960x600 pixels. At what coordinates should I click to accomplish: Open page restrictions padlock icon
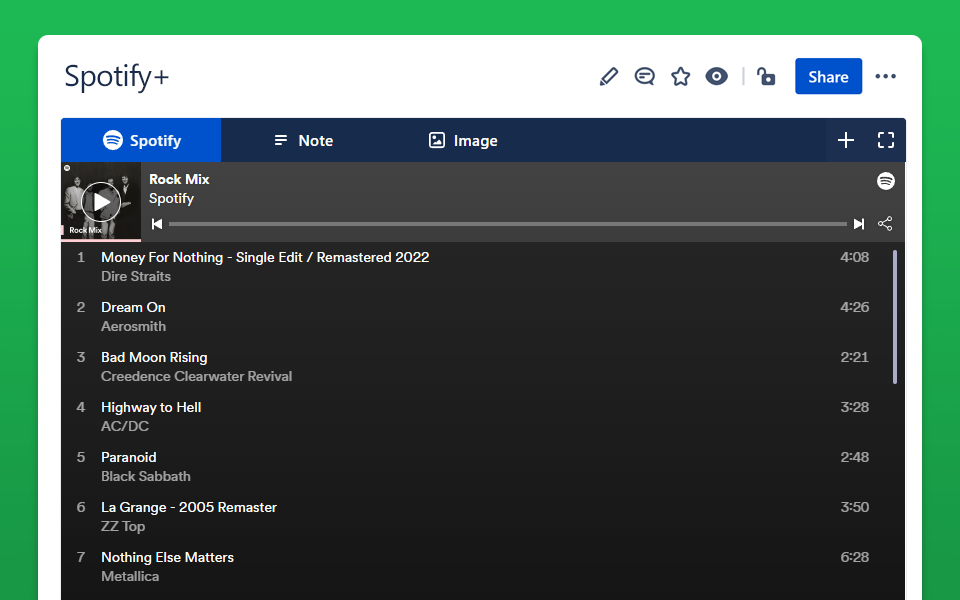766,77
